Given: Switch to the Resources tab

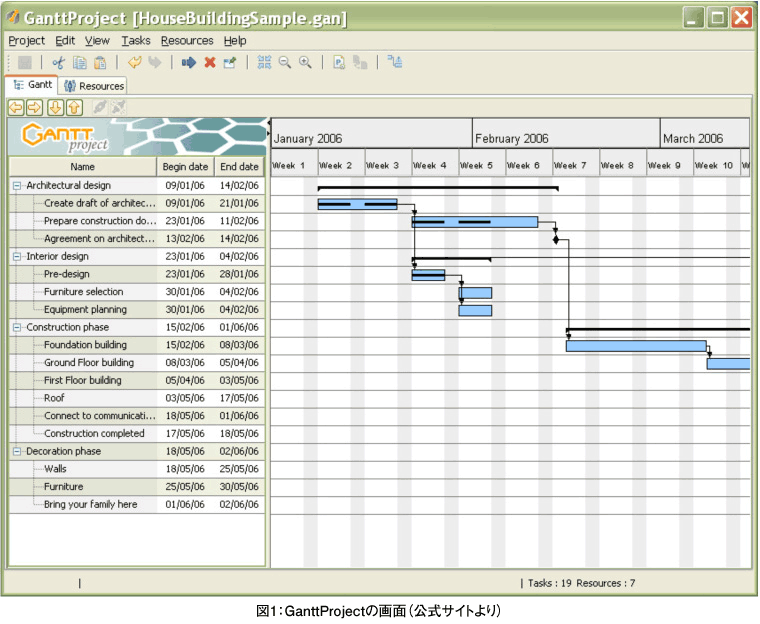Looking at the screenshot, I should [94, 86].
